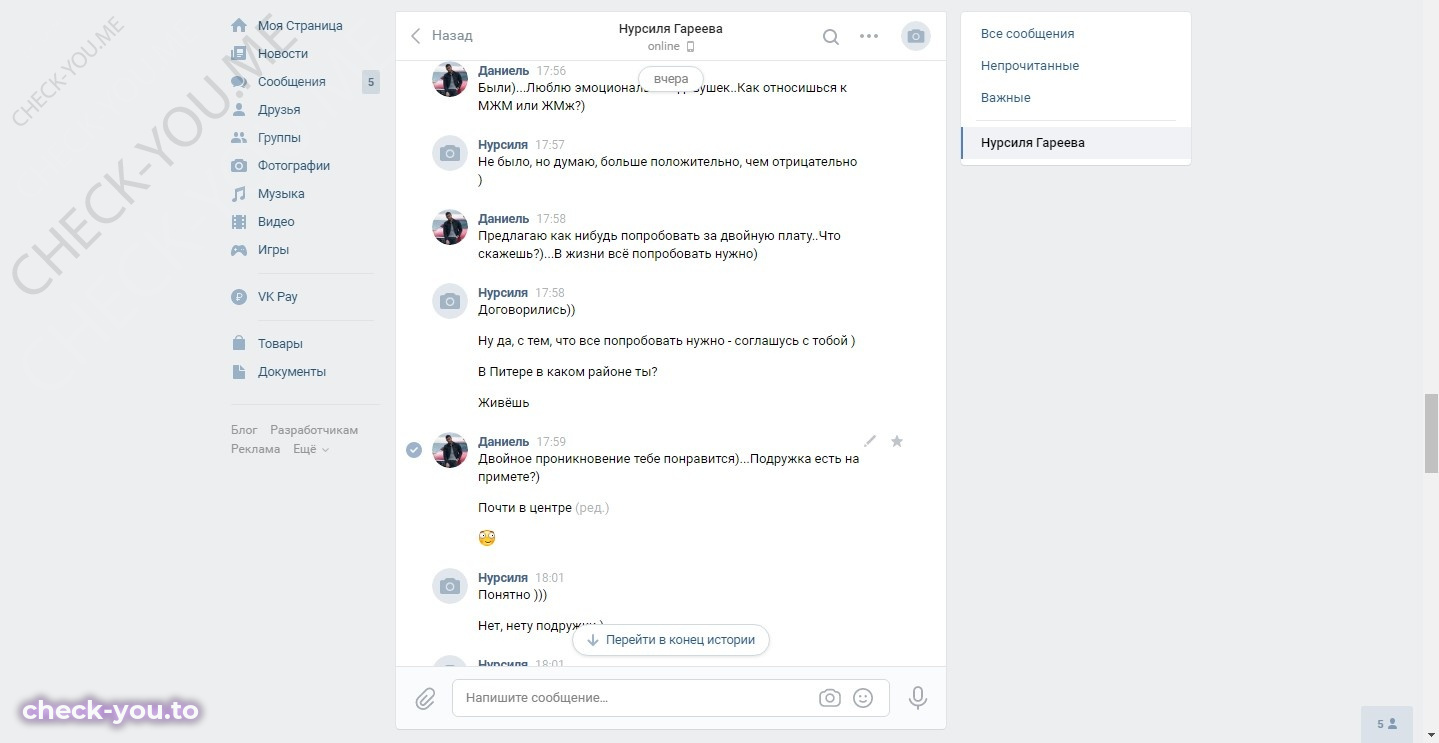Click sender name Даниель at 17:56
Image resolution: width=1439 pixels, height=743 pixels.
pyautogui.click(x=504, y=71)
